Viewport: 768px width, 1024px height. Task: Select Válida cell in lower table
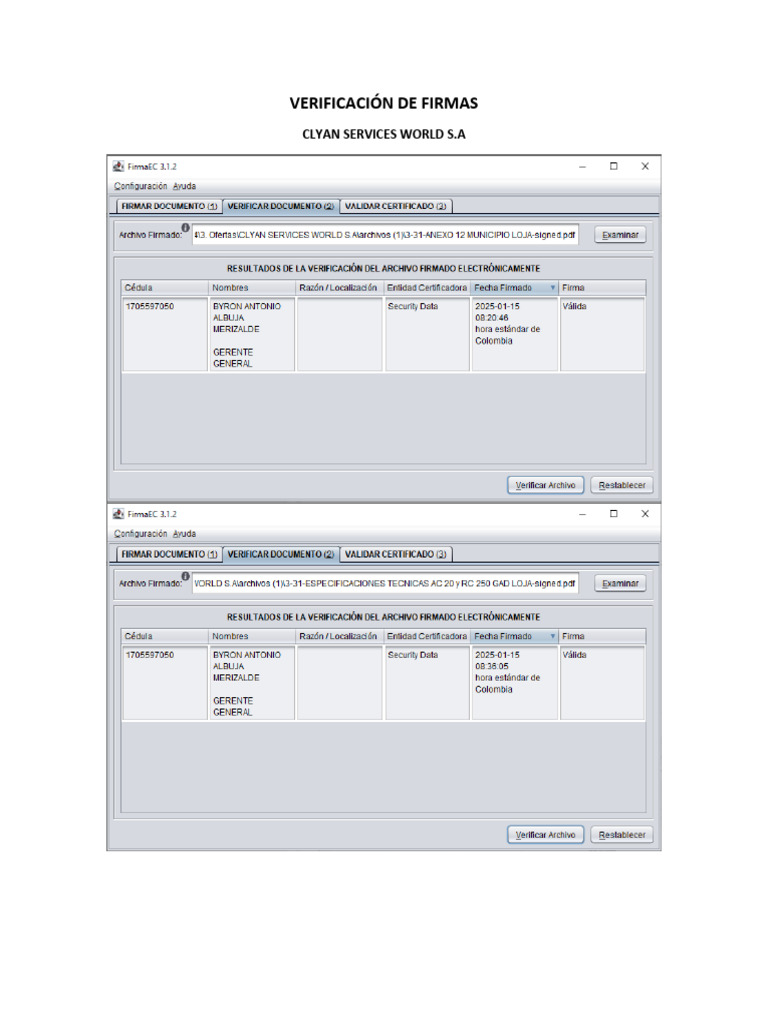602,683
